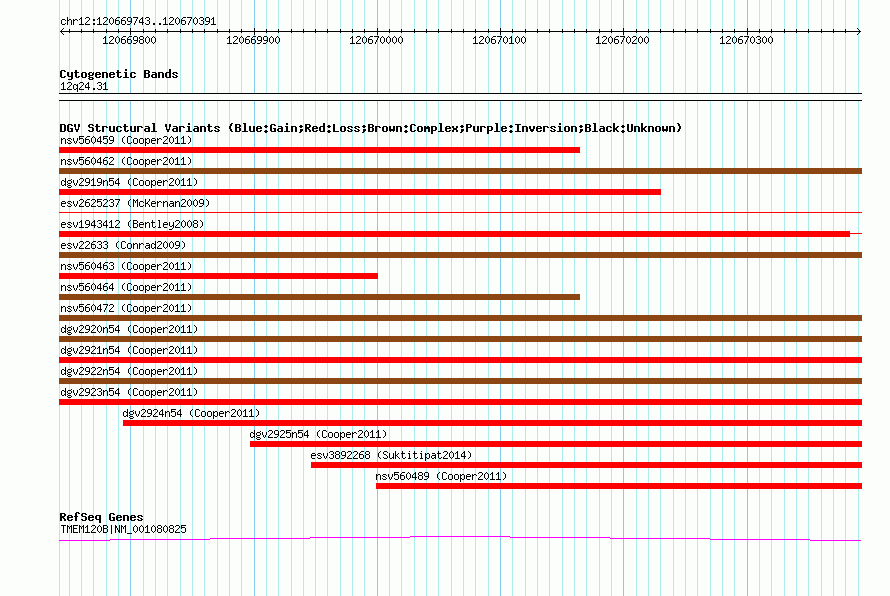Viewport: 890px width, 596px height.
Task: Click ruler position 120669900
Action: click(253, 40)
